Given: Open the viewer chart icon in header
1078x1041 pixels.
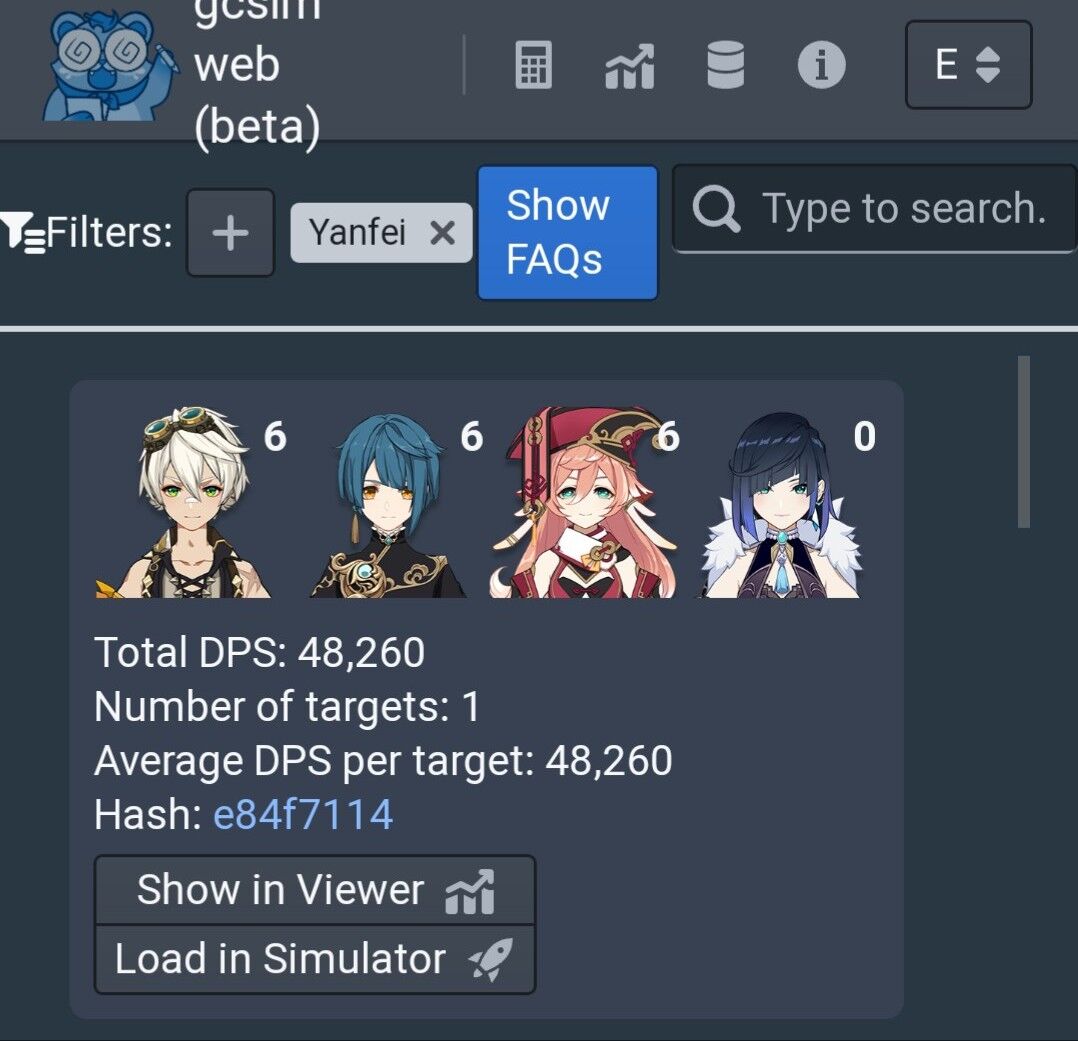Looking at the screenshot, I should [x=629, y=67].
